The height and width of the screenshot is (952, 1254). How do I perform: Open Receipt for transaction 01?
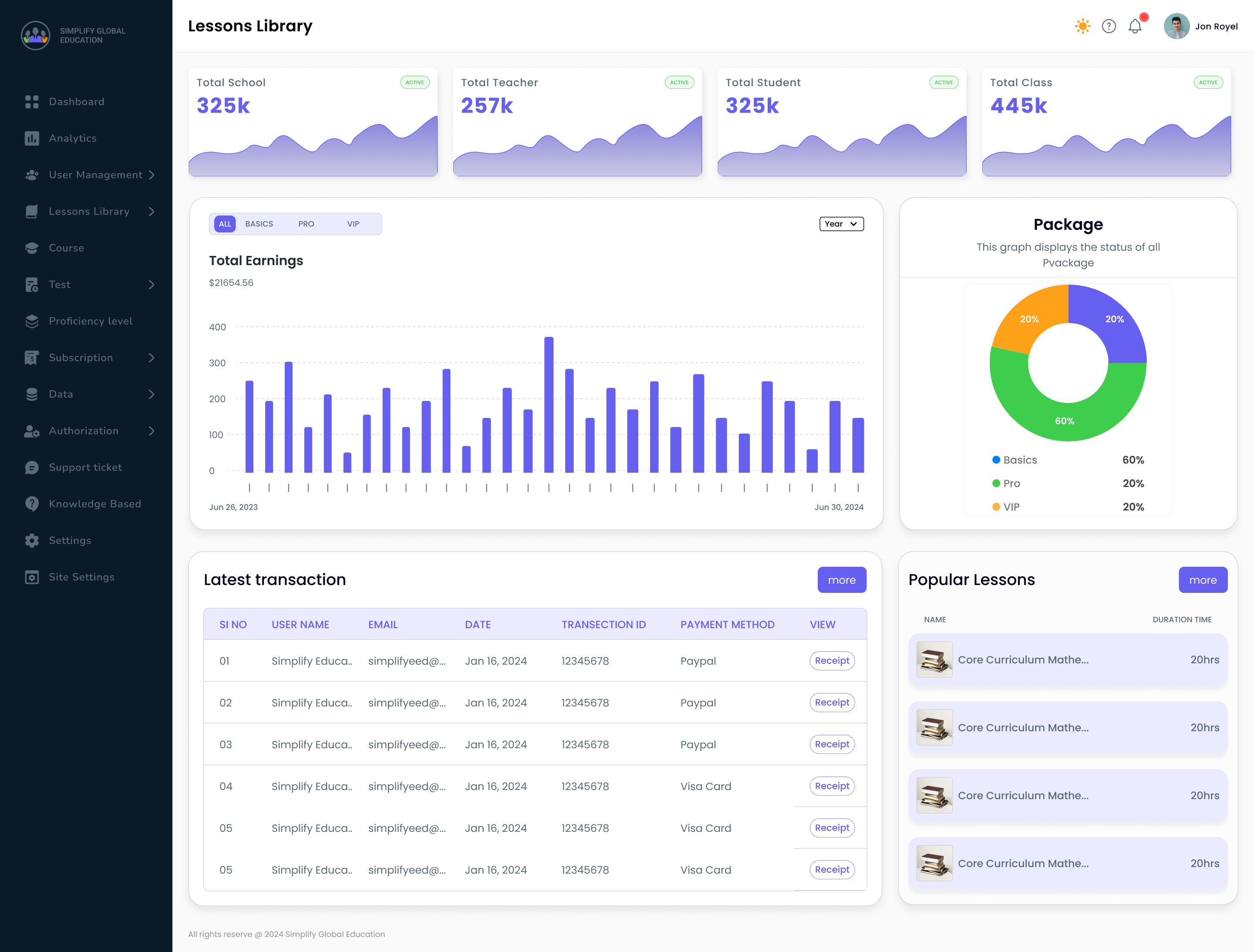pyautogui.click(x=831, y=661)
